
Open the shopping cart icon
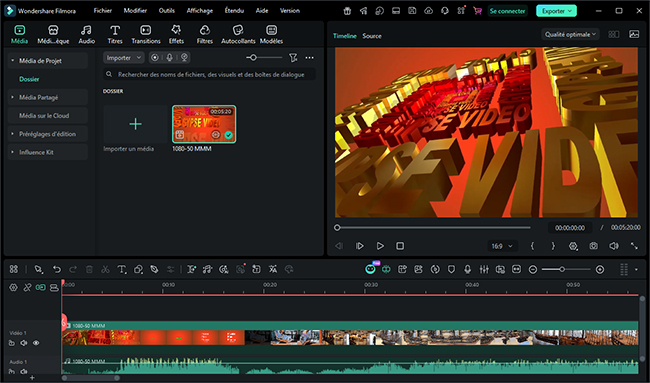click(478, 11)
